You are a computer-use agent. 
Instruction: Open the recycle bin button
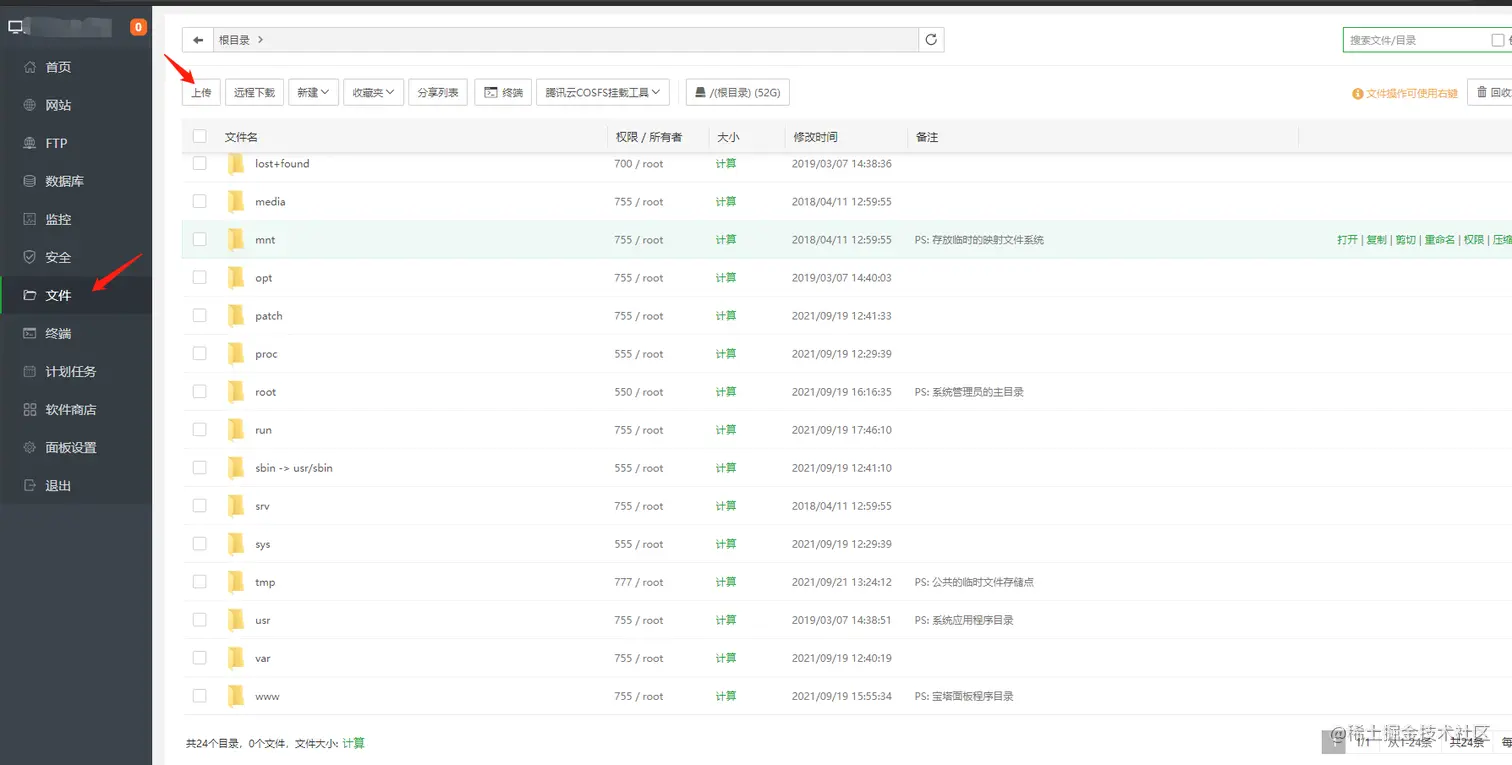point(1490,92)
